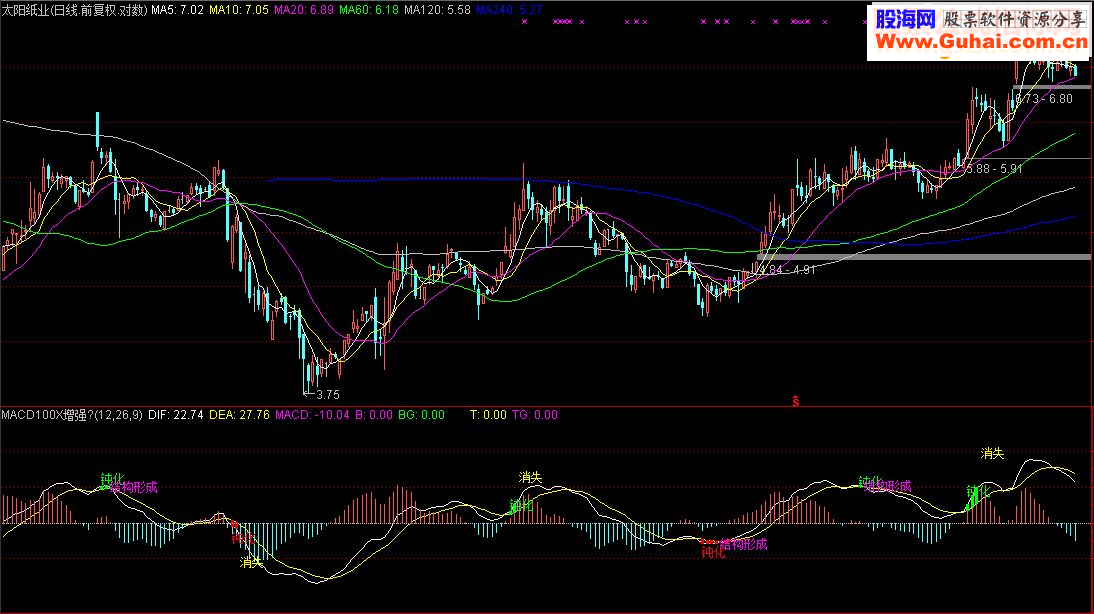
Task: Click the 4.84 - 4.91 price range label
Action: 786,269
